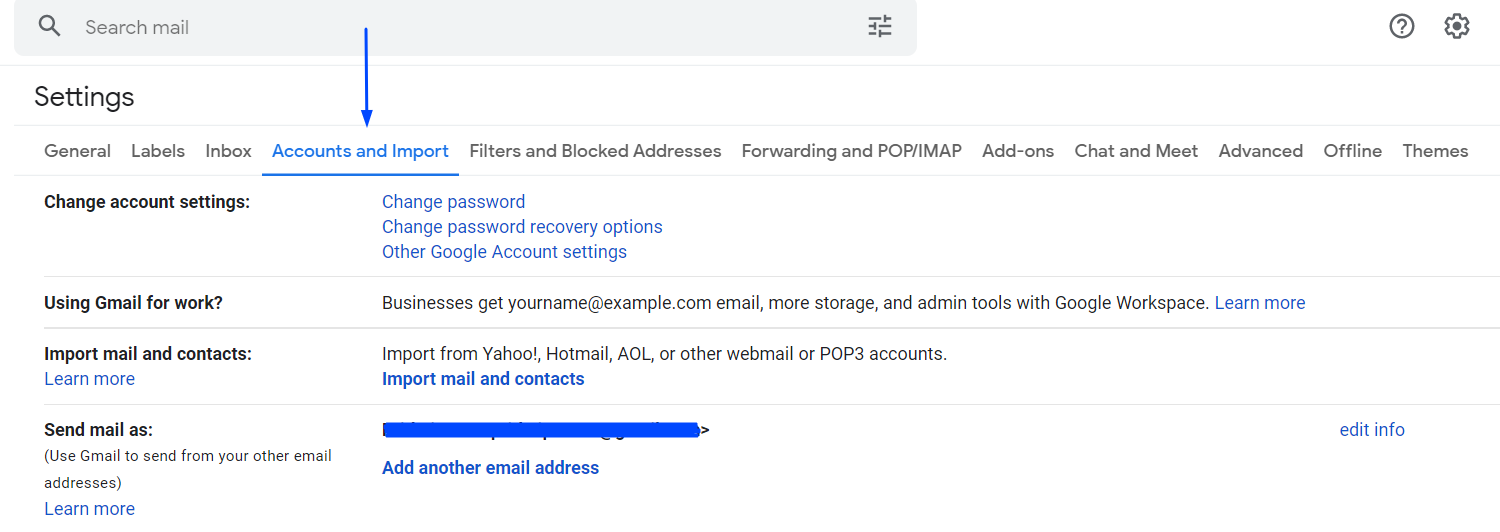1500x532 pixels.
Task: Open the Help question mark icon
Action: click(x=1402, y=27)
